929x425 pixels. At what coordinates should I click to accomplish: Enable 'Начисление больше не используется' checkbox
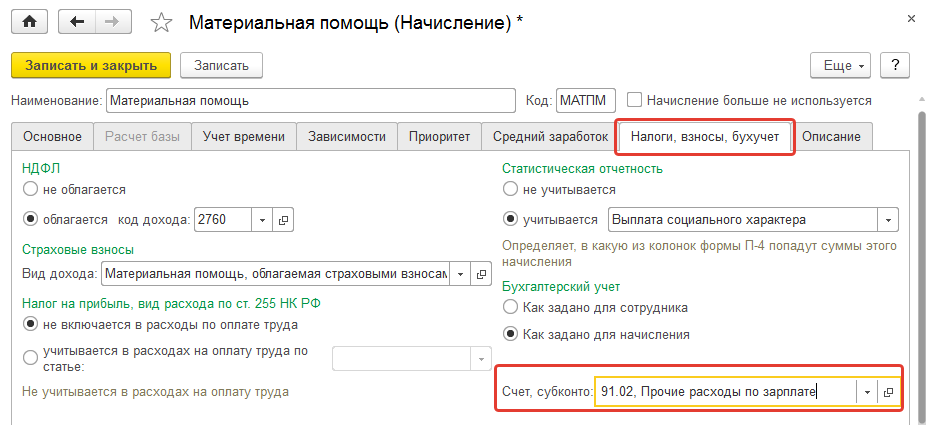[x=634, y=100]
